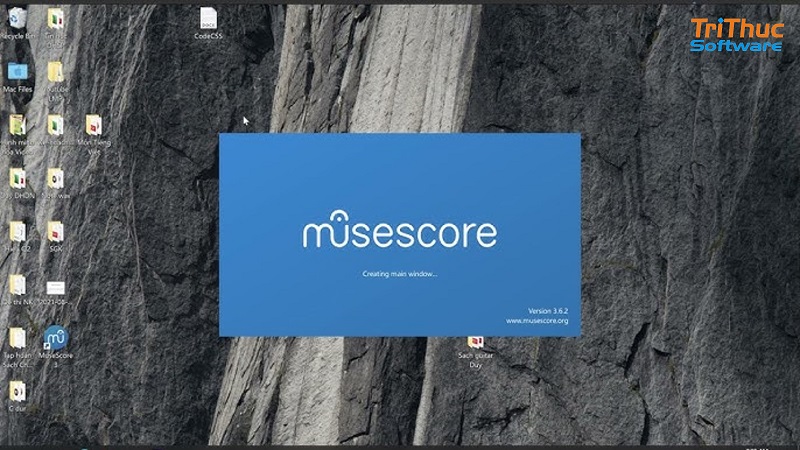This screenshot has width=800, height=450.
Task: Select the Tap huan Sach folder
Action: 17,338
